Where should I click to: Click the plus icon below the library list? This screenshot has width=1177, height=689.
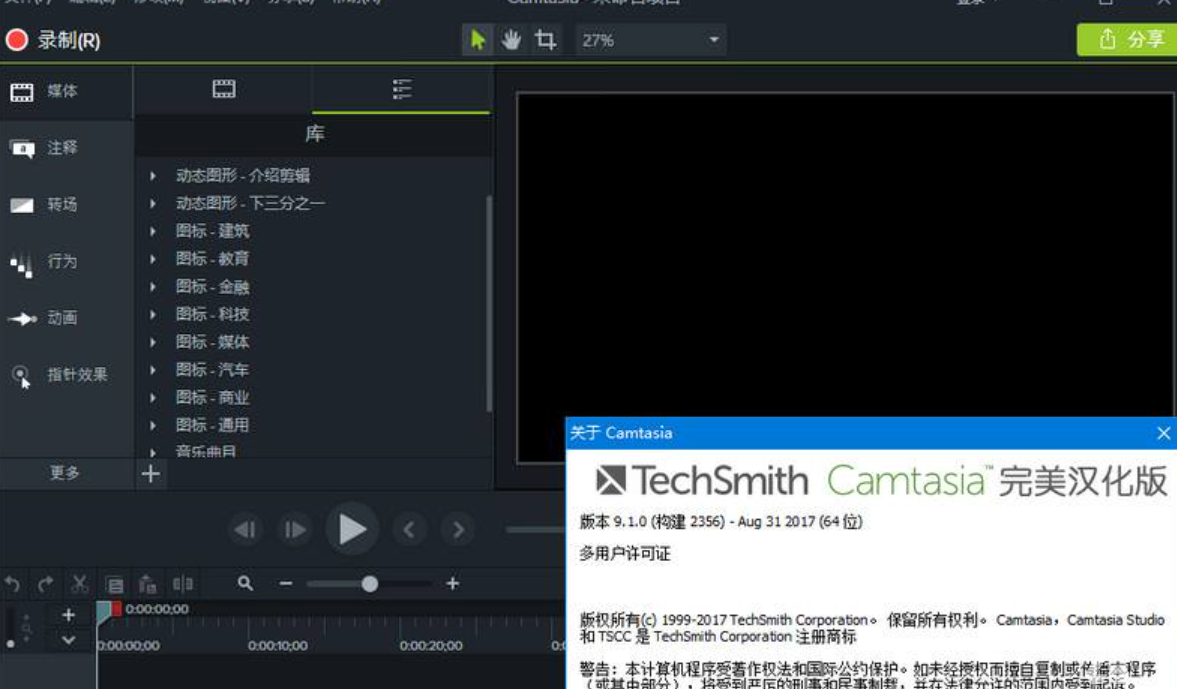point(151,474)
